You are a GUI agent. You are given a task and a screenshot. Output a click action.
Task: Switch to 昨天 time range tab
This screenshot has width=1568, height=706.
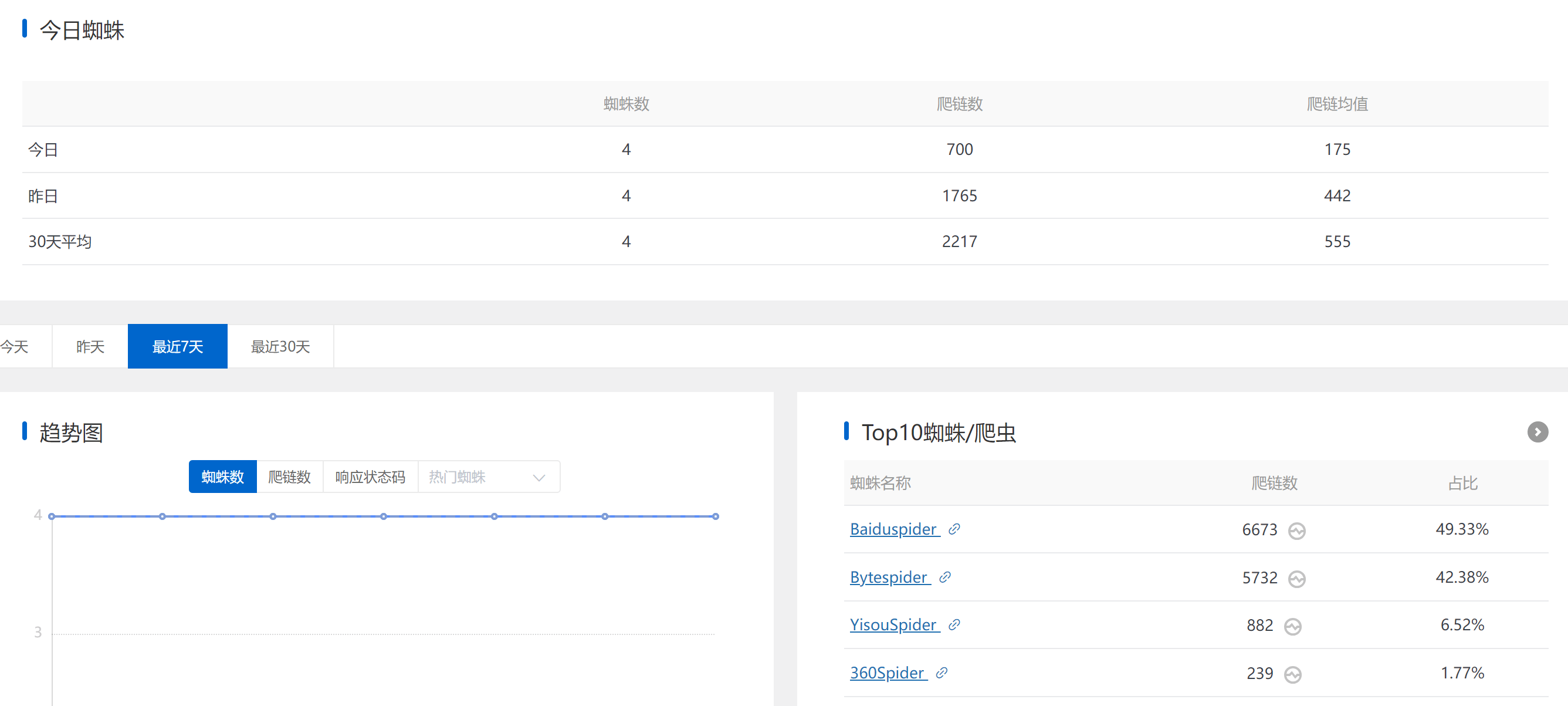pos(90,347)
